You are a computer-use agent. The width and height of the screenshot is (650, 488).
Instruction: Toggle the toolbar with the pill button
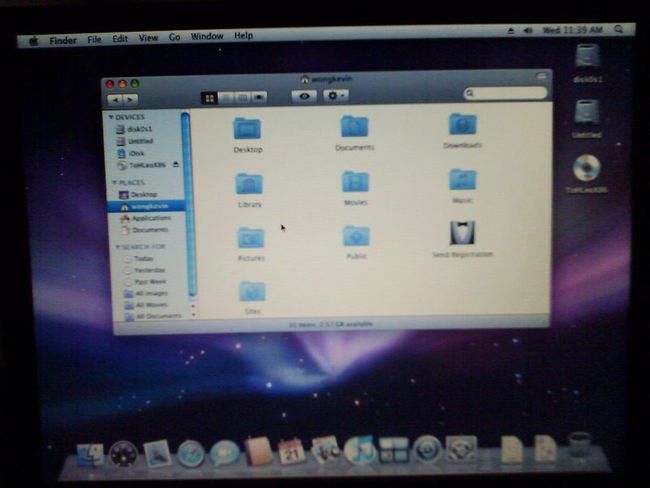pyautogui.click(x=541, y=76)
